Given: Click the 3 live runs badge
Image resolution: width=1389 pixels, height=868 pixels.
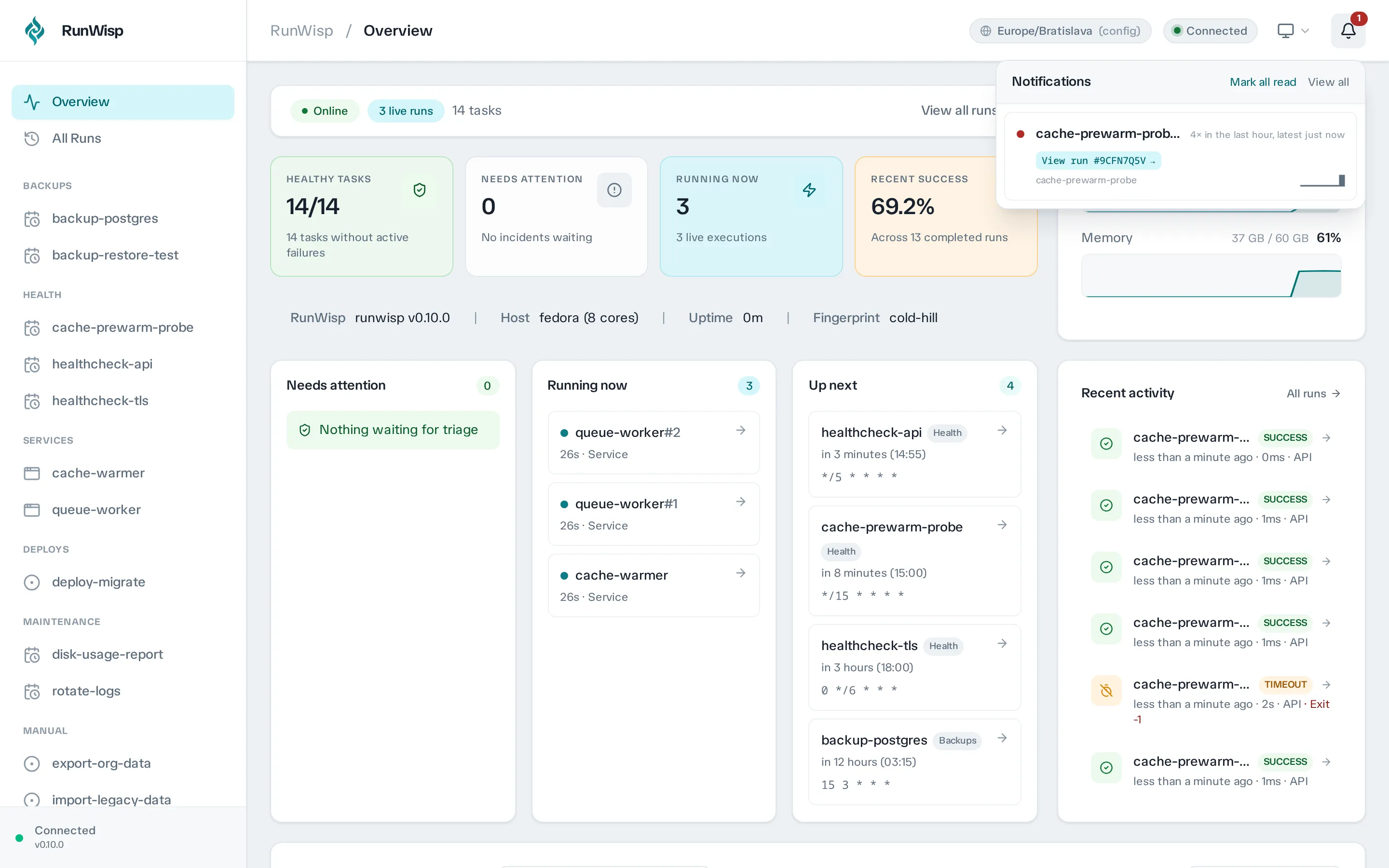Looking at the screenshot, I should point(406,111).
